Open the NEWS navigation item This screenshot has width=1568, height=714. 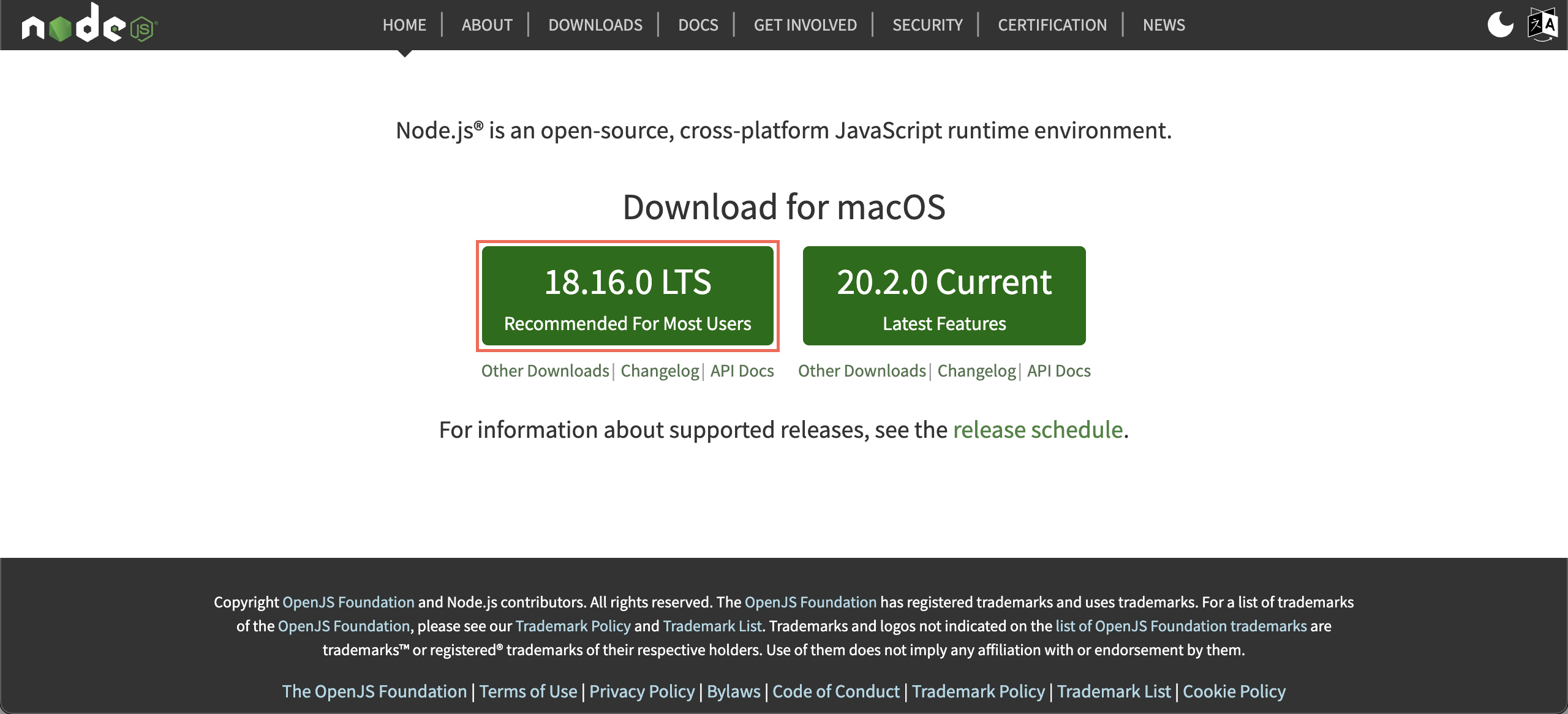pos(1164,25)
